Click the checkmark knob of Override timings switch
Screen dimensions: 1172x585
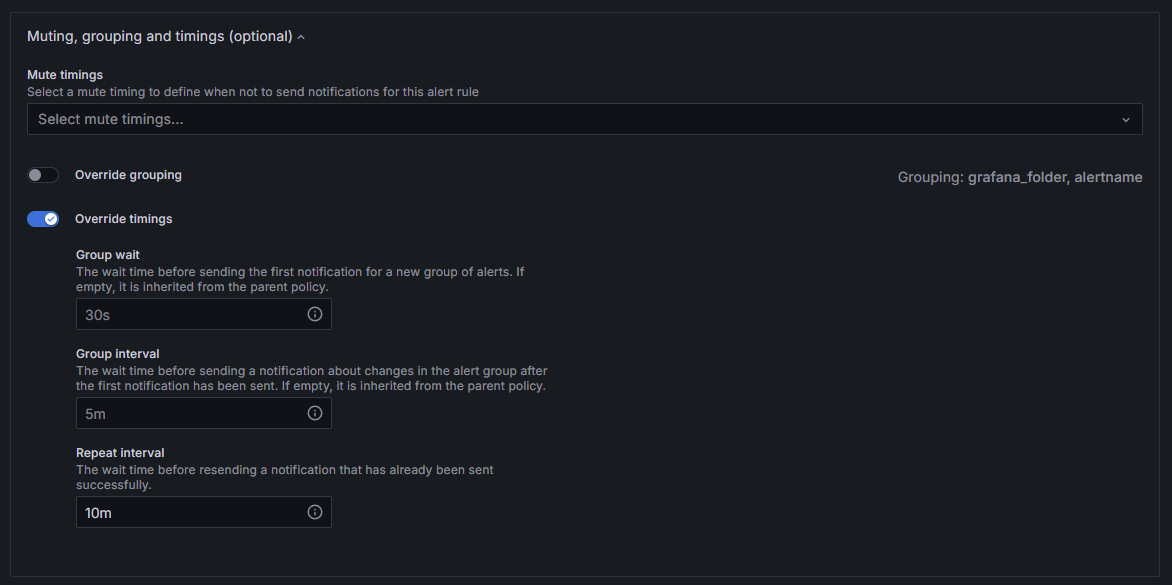pyautogui.click(x=51, y=219)
